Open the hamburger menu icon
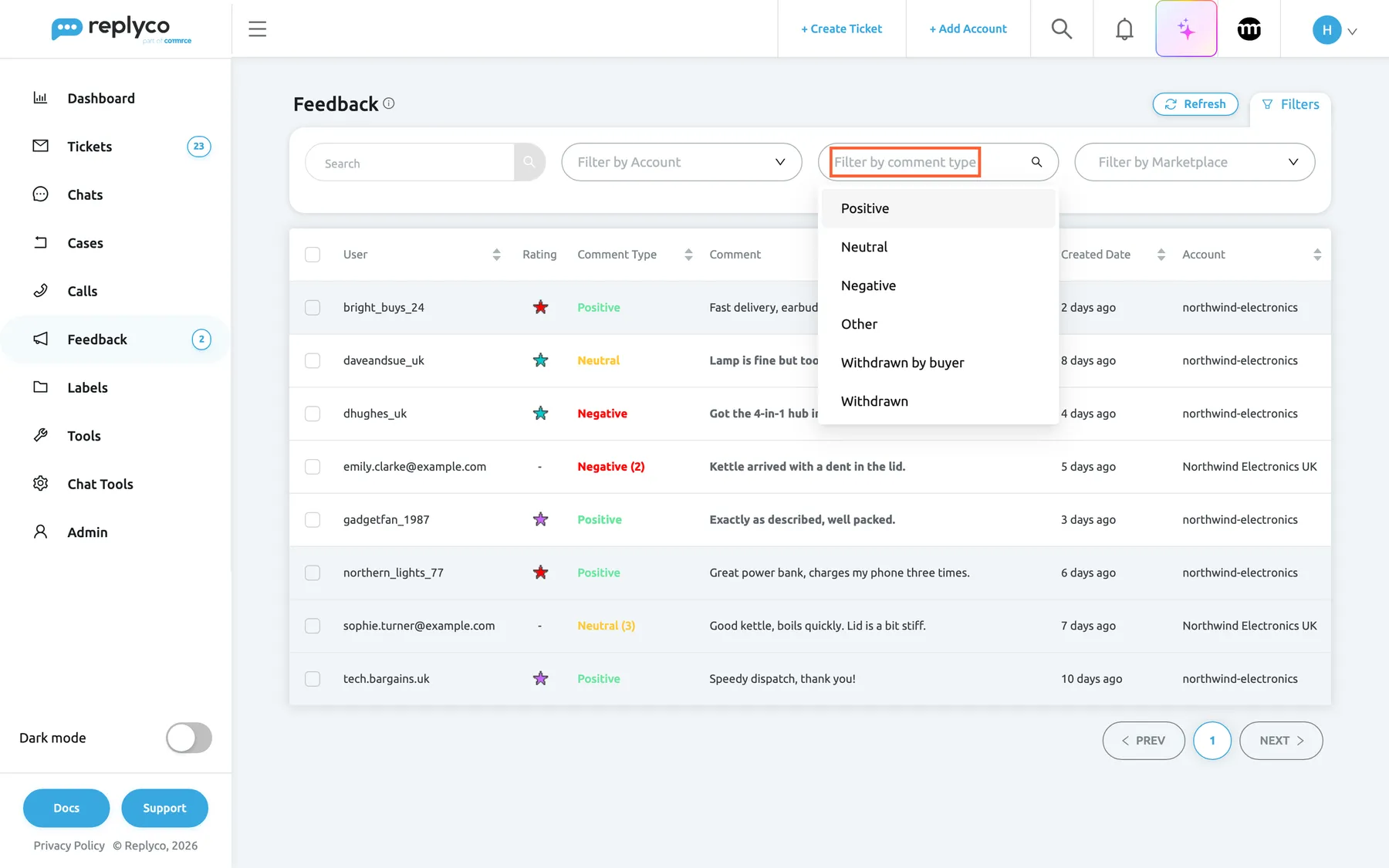The image size is (1389, 868). [257, 29]
